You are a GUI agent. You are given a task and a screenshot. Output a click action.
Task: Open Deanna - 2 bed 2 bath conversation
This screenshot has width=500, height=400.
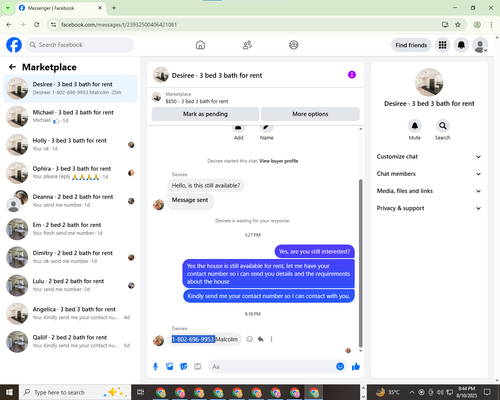point(70,201)
